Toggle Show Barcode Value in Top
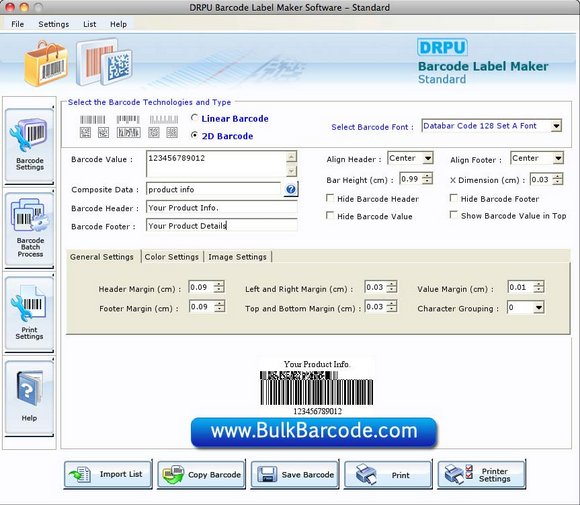Screen dimensions: 580x505 [x=453, y=215]
